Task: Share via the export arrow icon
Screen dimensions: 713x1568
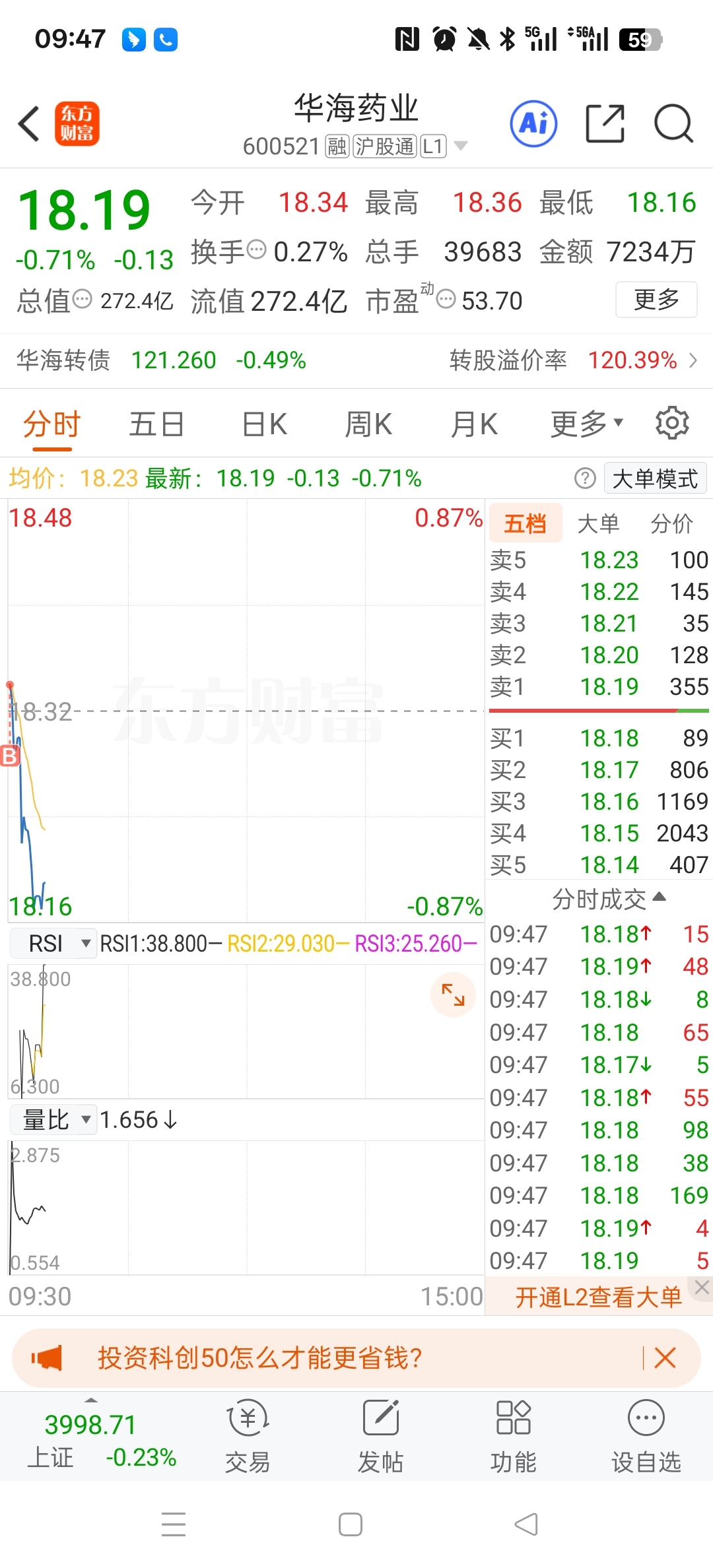Action: 605,123
